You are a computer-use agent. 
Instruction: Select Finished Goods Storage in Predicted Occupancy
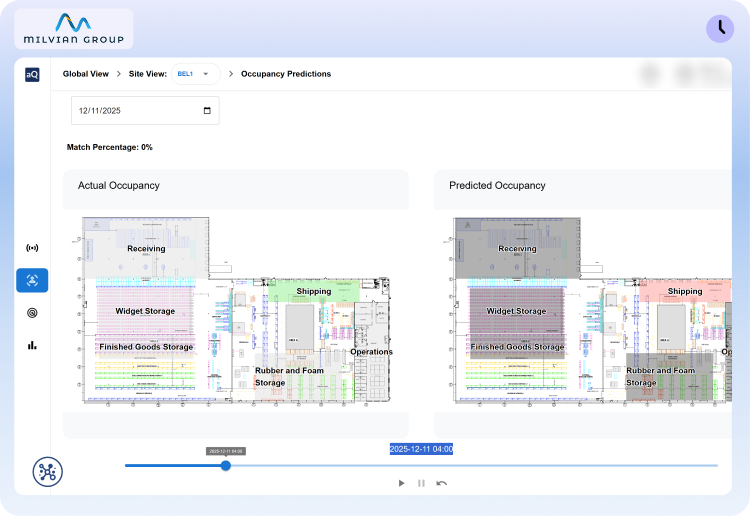[x=517, y=347]
